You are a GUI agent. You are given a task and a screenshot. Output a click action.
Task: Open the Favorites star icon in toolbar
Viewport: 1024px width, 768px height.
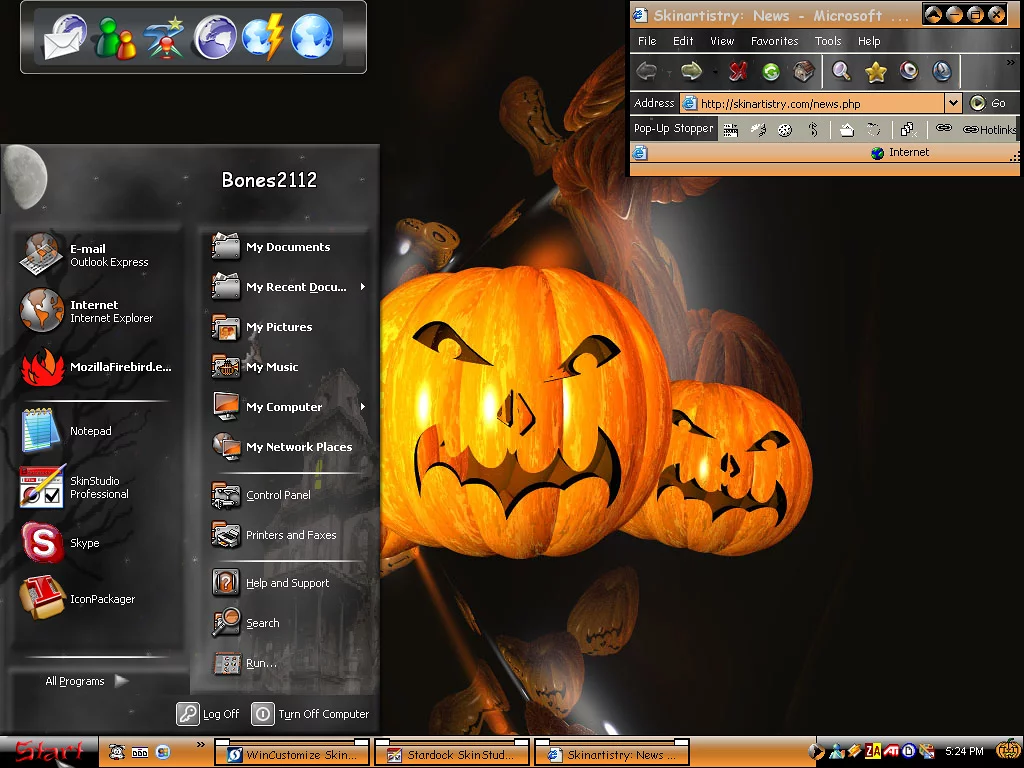pyautogui.click(x=876, y=71)
